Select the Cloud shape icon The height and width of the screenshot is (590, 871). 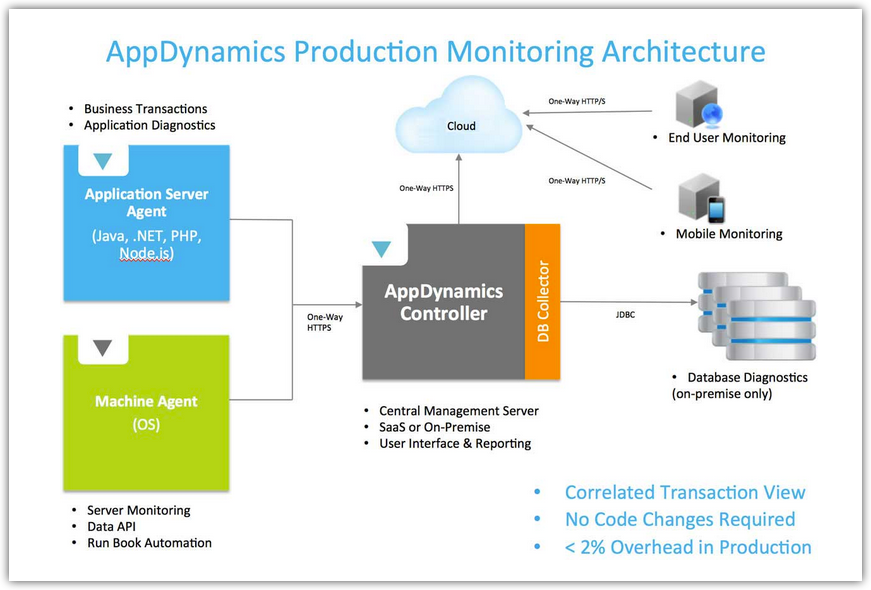click(459, 123)
